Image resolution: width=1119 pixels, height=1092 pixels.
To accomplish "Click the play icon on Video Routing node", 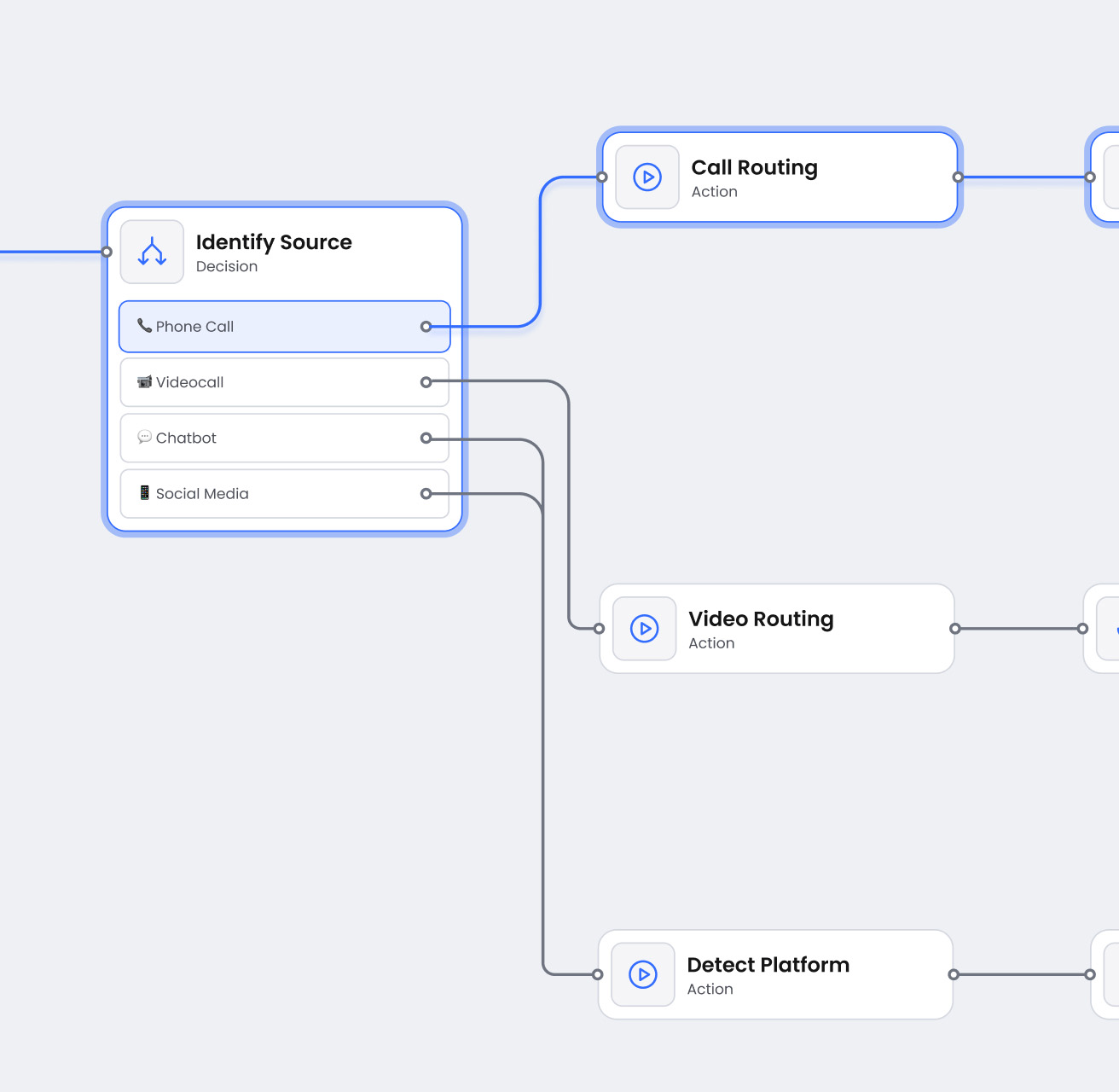I will [x=645, y=629].
